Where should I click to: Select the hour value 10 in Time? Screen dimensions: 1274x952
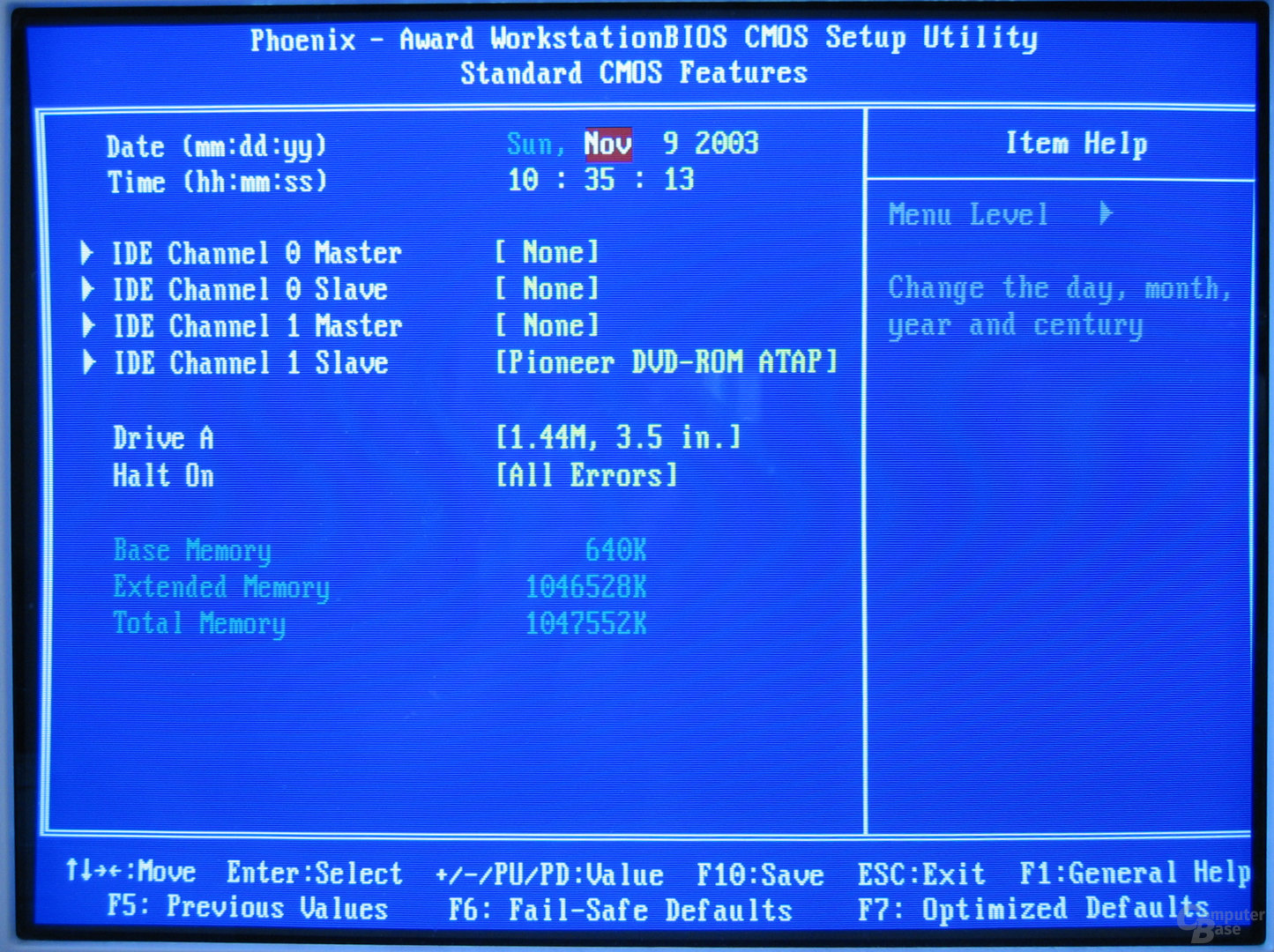523,180
